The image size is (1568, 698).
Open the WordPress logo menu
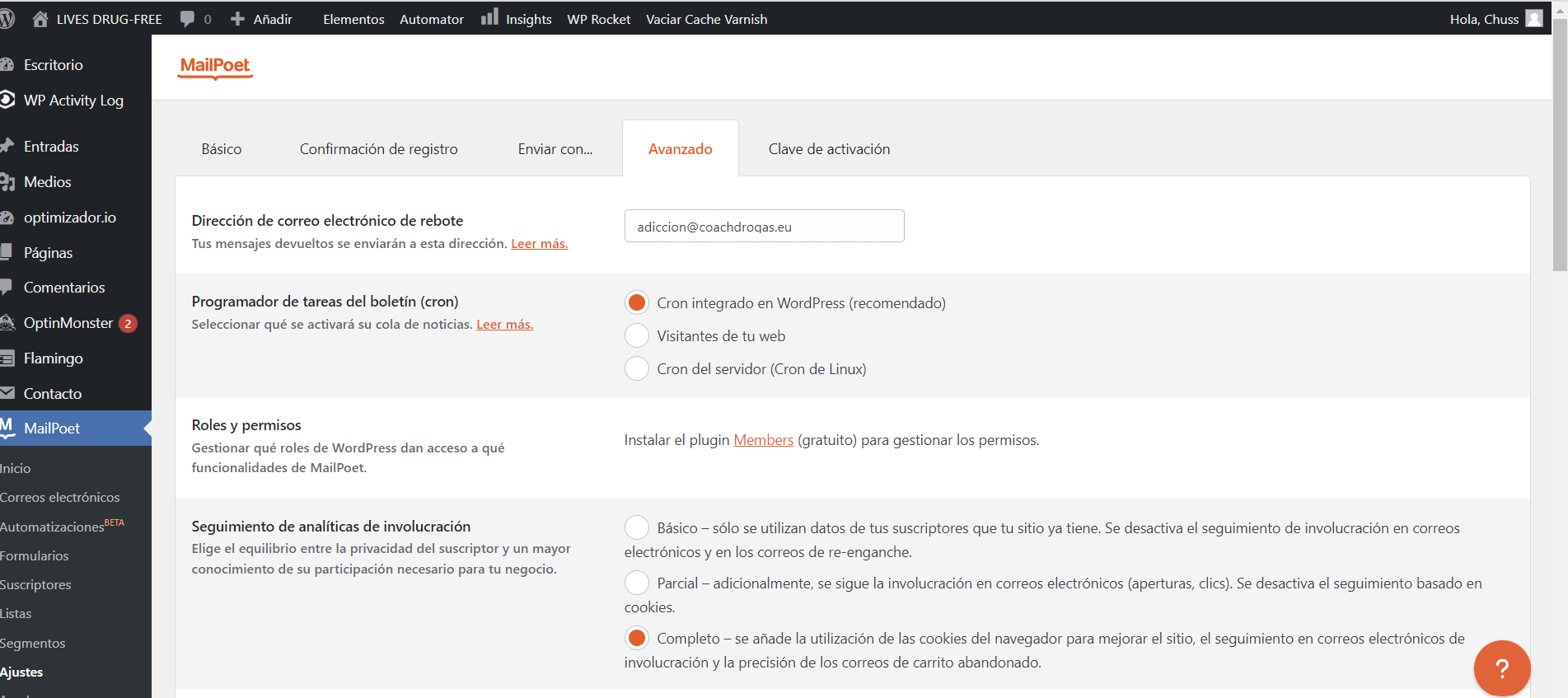7,19
